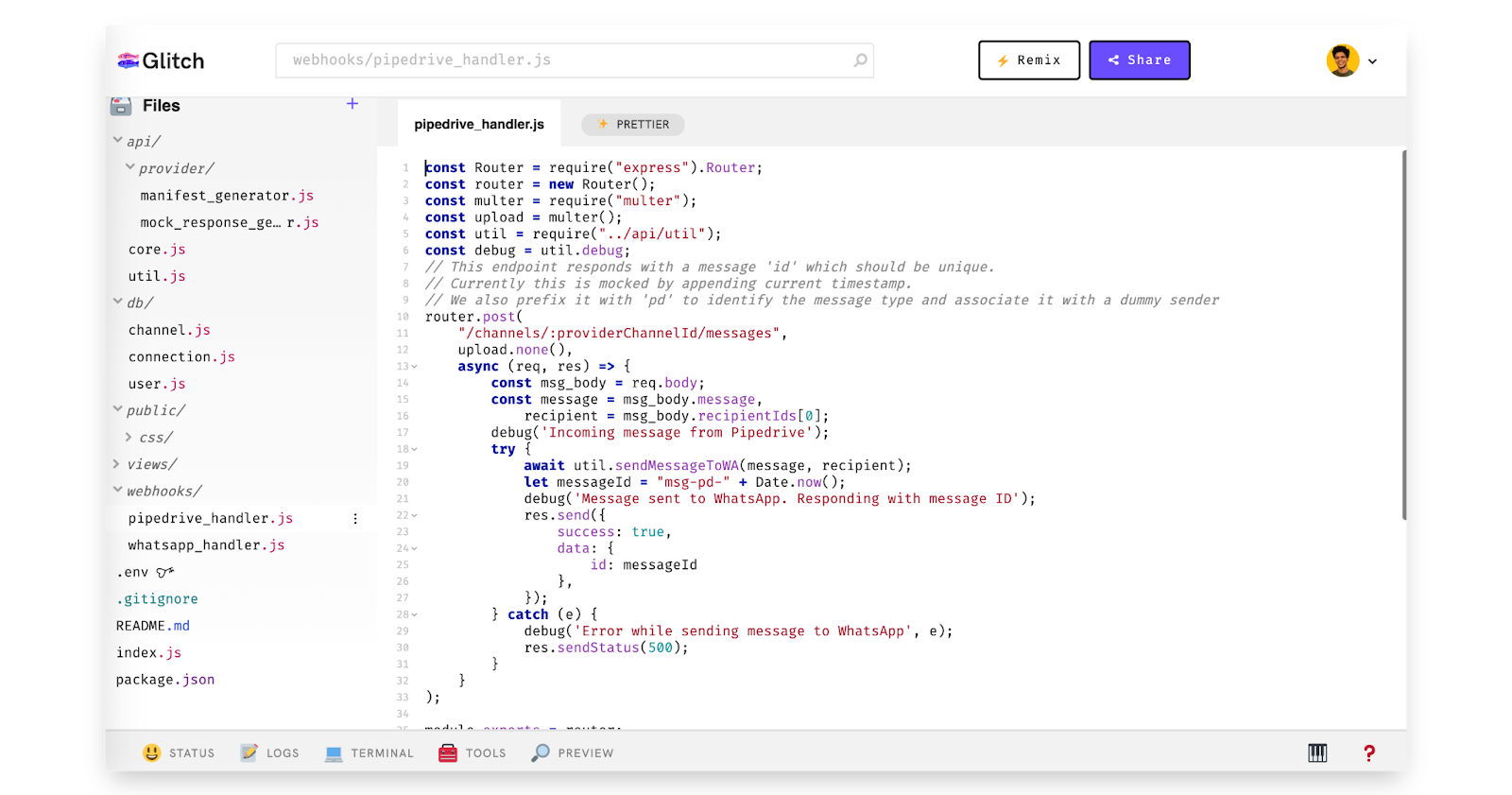Fold code block at line 13
Viewport: 1512px width, 795px height.
pyautogui.click(x=414, y=367)
